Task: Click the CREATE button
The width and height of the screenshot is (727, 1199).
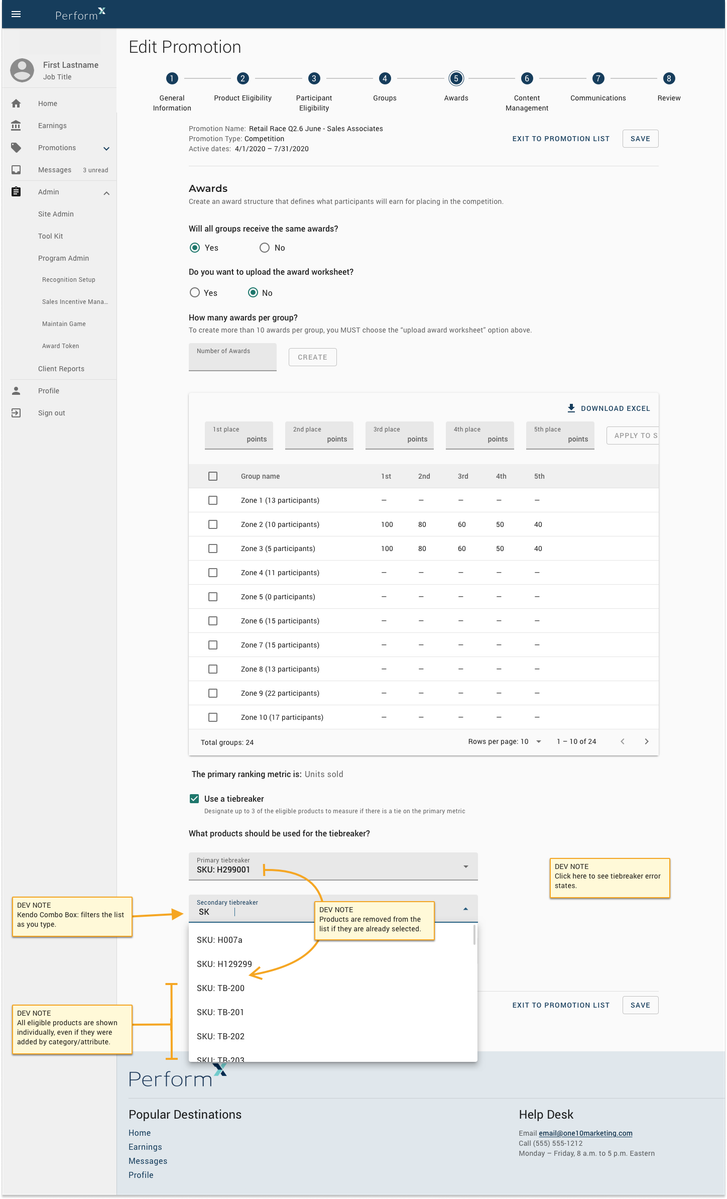Action: click(x=313, y=357)
